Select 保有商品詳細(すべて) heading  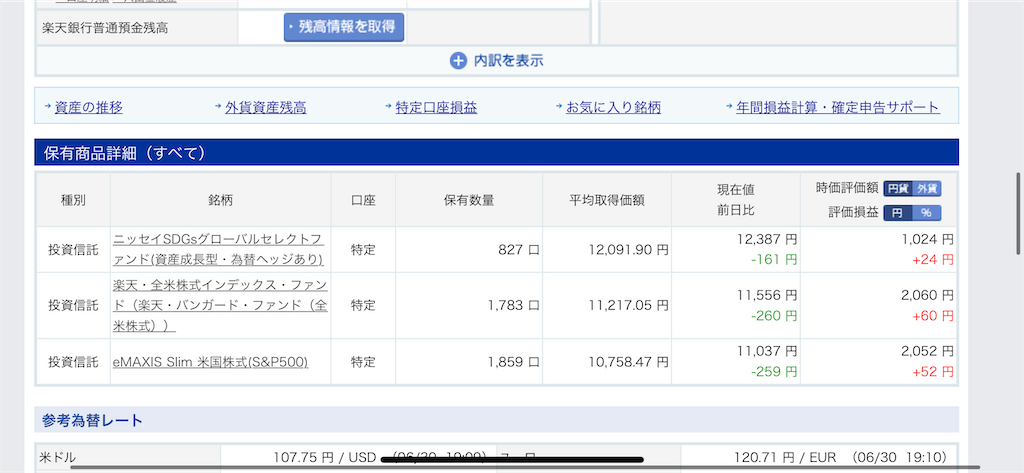pyautogui.click(x=125, y=153)
